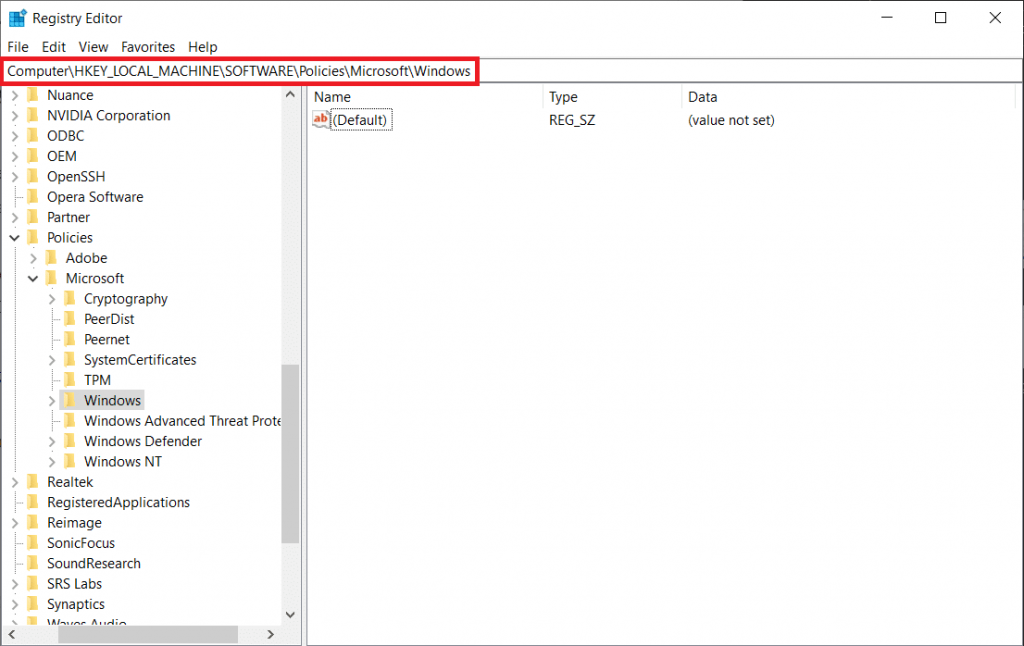Collapse the Microsoft key under Policies
The height and width of the screenshot is (646, 1024).
point(34,279)
